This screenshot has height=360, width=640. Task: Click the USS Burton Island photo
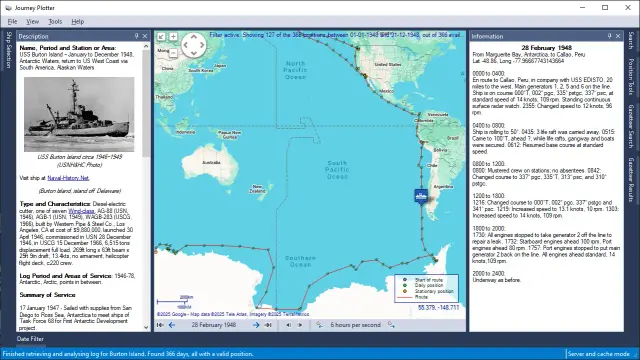pyautogui.click(x=79, y=115)
